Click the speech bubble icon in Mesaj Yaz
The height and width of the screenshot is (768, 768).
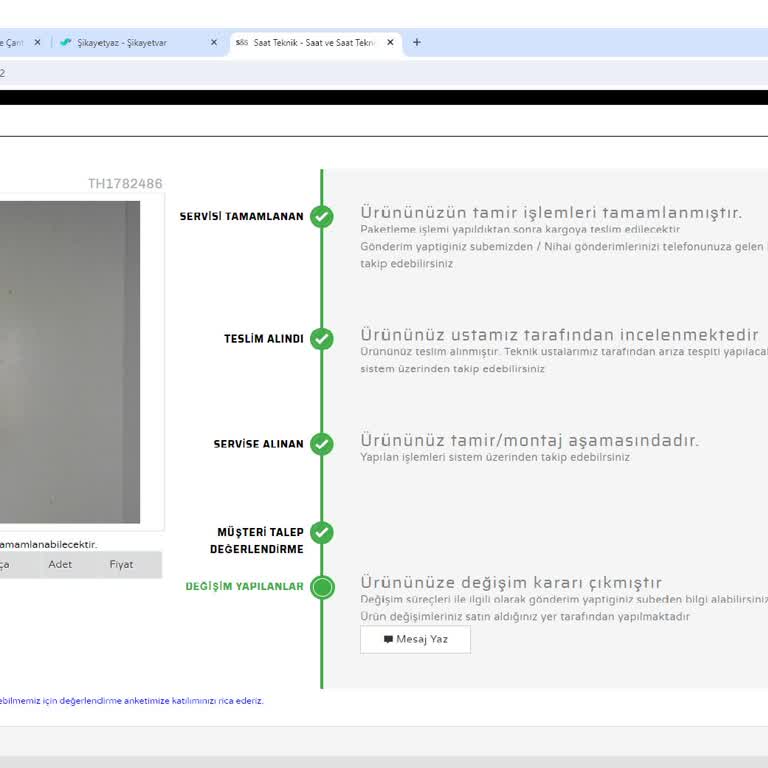pos(388,639)
